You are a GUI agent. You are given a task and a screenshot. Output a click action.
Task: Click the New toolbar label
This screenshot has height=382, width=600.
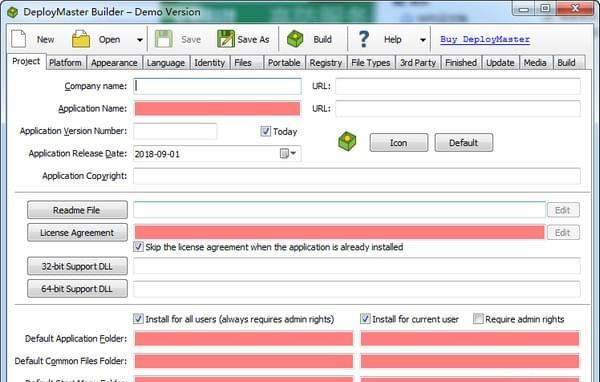(45, 39)
